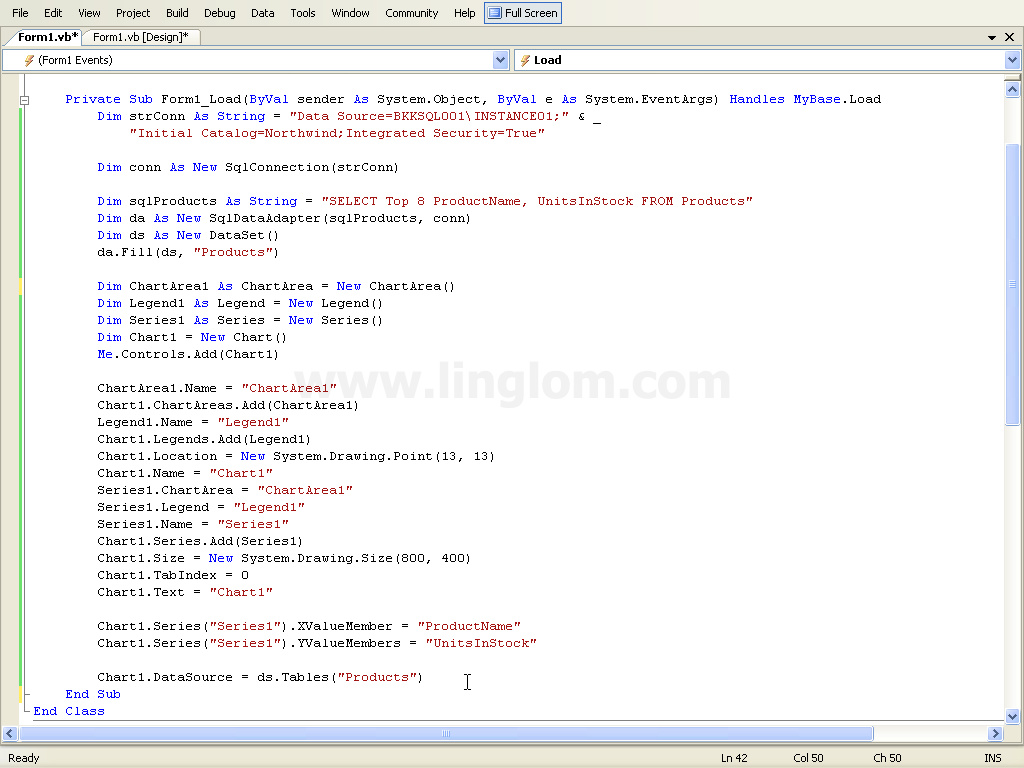Close the active document tab
This screenshot has height=768, width=1024.
tap(1009, 37)
